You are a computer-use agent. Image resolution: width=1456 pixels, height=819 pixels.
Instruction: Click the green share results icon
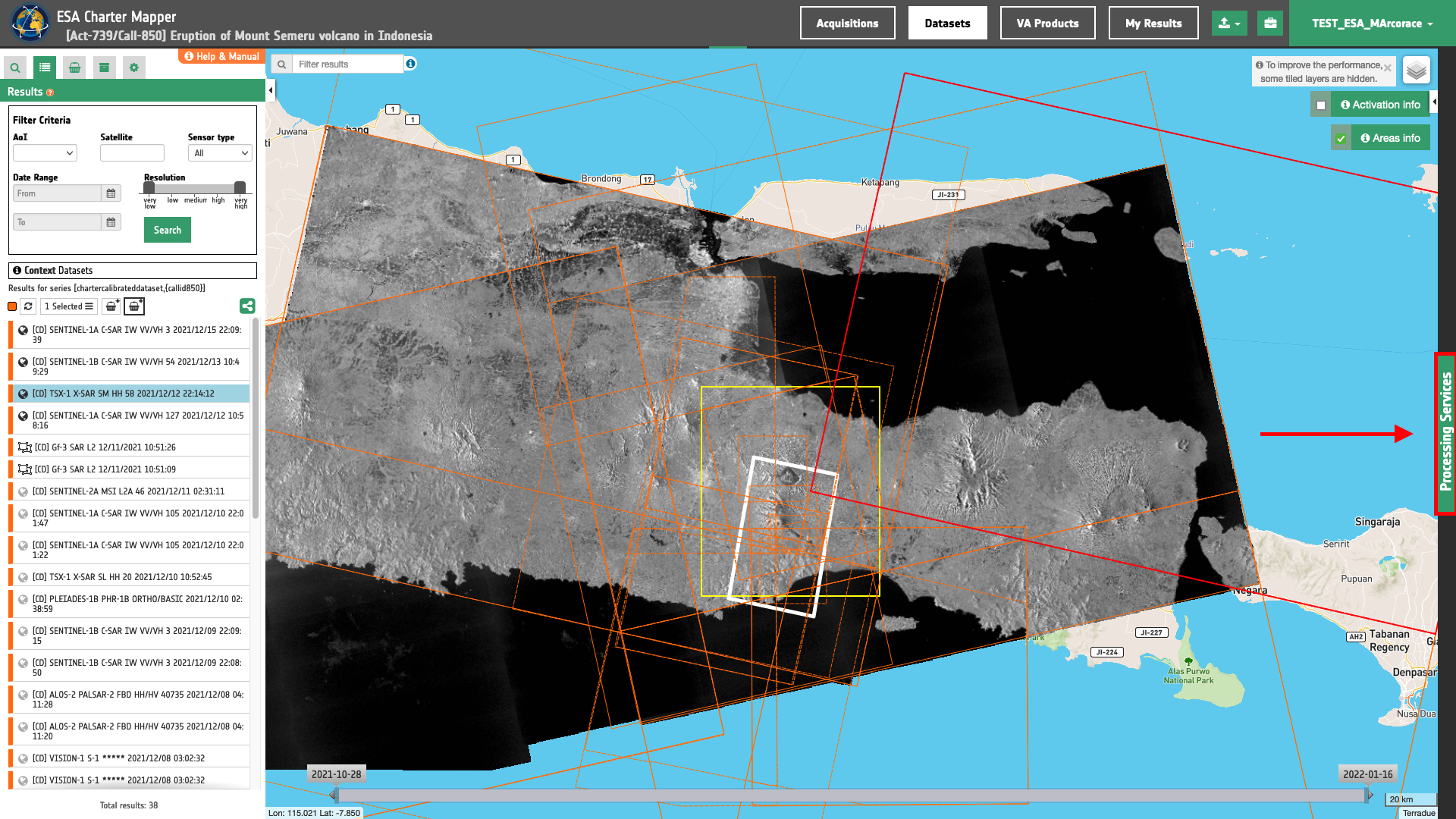(x=247, y=306)
